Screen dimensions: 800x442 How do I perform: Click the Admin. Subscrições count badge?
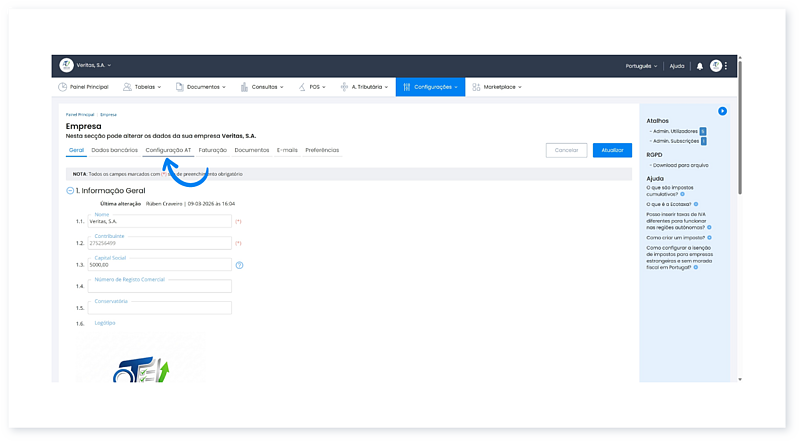click(x=703, y=141)
